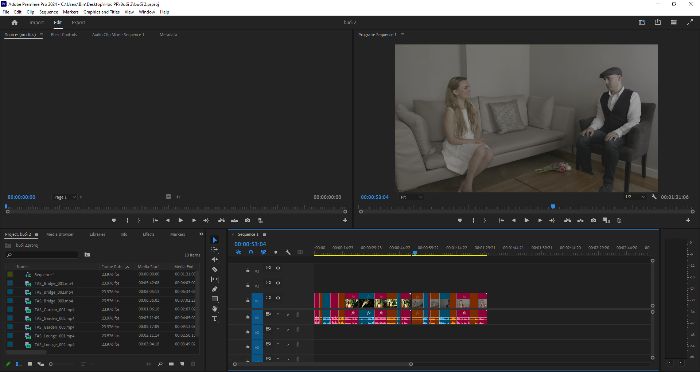The width and height of the screenshot is (700, 372).
Task: Play in the Program Monitor
Action: pyautogui.click(x=527, y=220)
